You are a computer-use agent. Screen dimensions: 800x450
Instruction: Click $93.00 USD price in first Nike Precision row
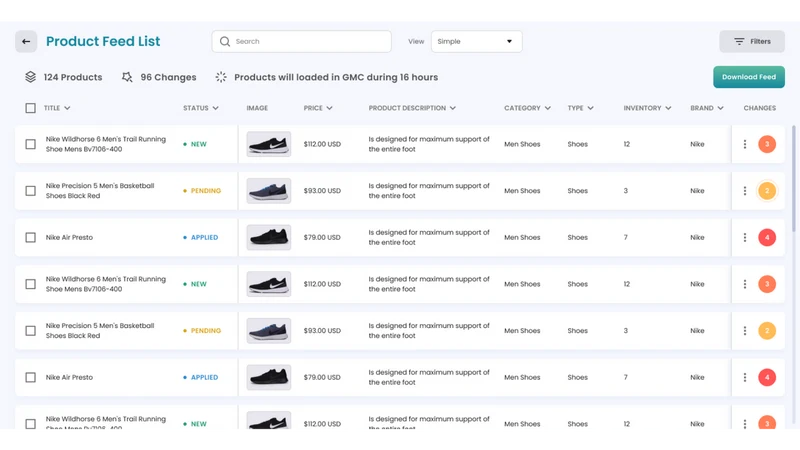pos(322,191)
